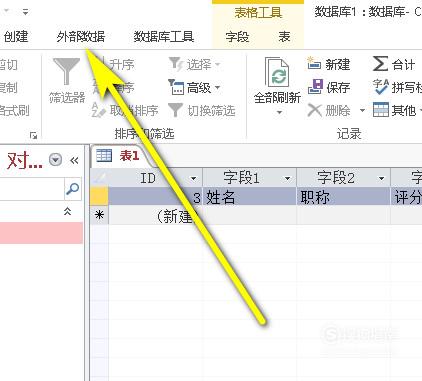Delete the record with 删除

(329, 110)
